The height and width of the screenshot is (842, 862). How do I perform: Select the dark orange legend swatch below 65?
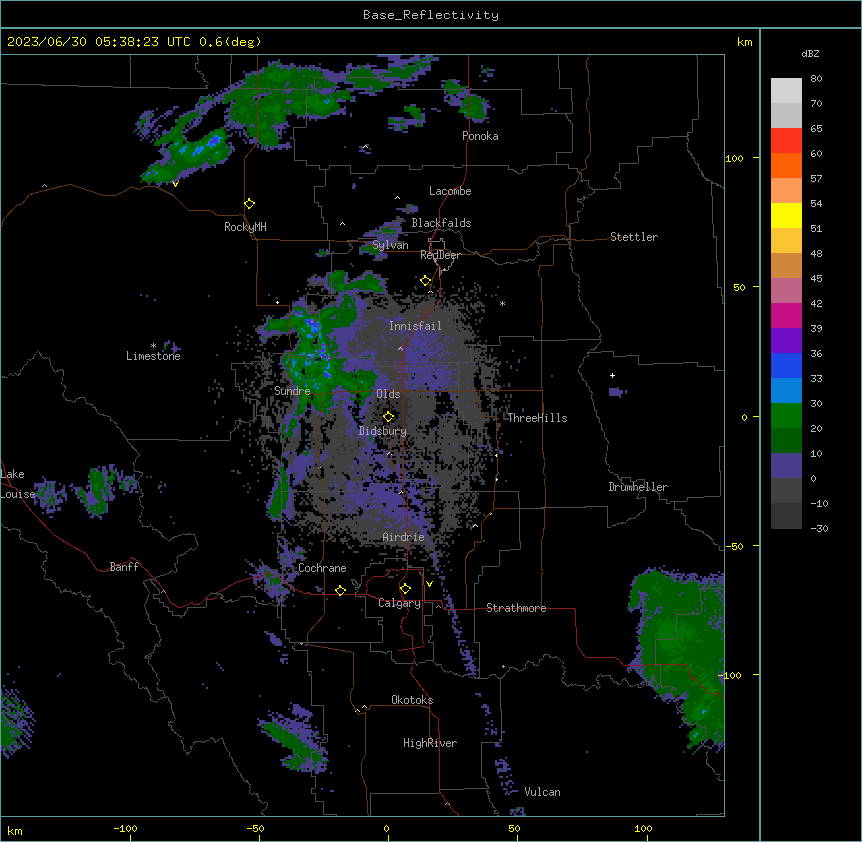tap(786, 165)
